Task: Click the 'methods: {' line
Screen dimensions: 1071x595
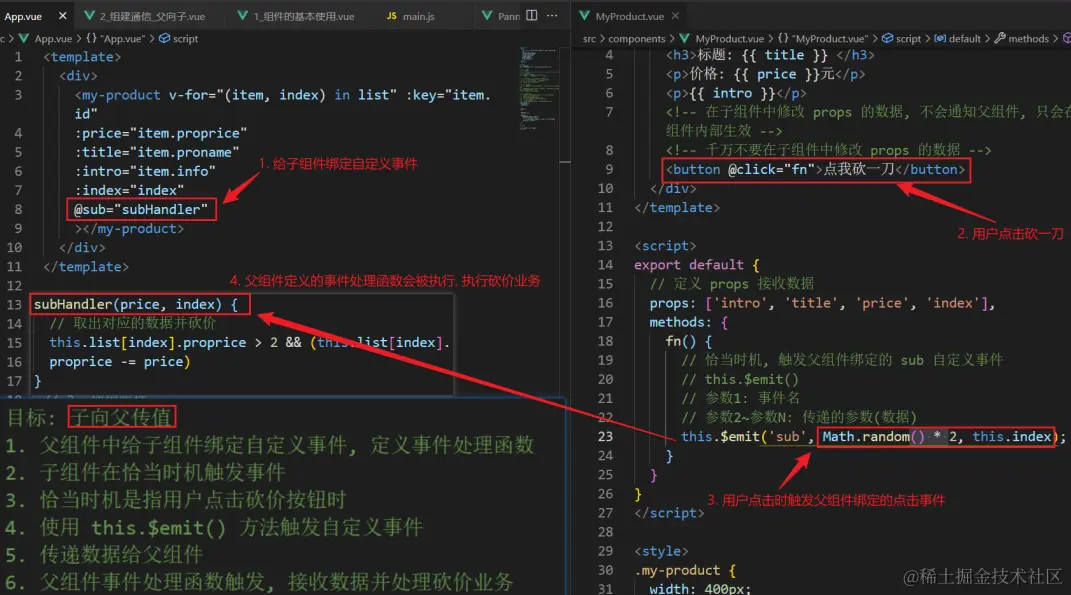Action: coord(688,322)
